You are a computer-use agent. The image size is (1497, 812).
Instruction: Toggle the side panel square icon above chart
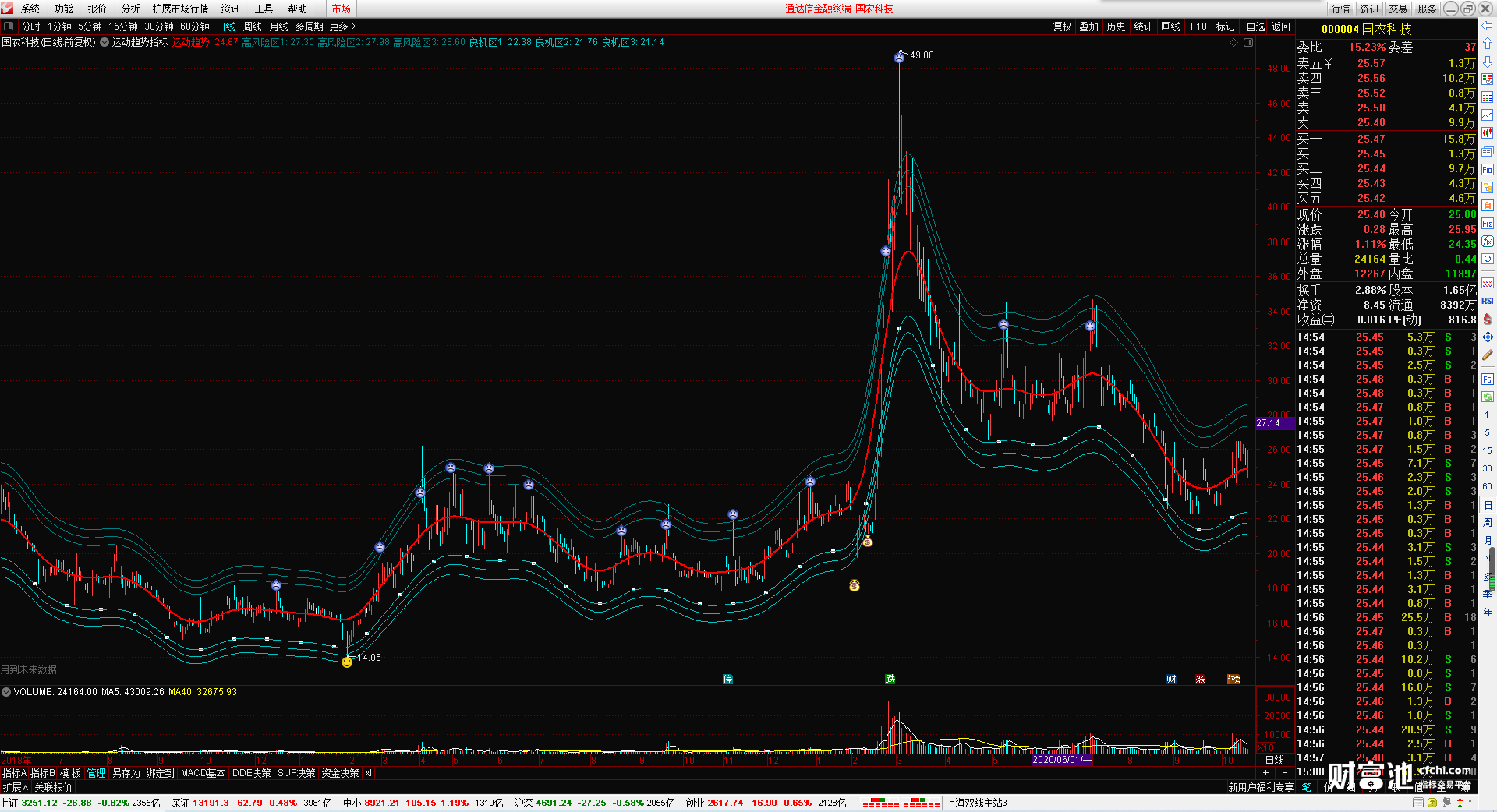(x=1248, y=43)
